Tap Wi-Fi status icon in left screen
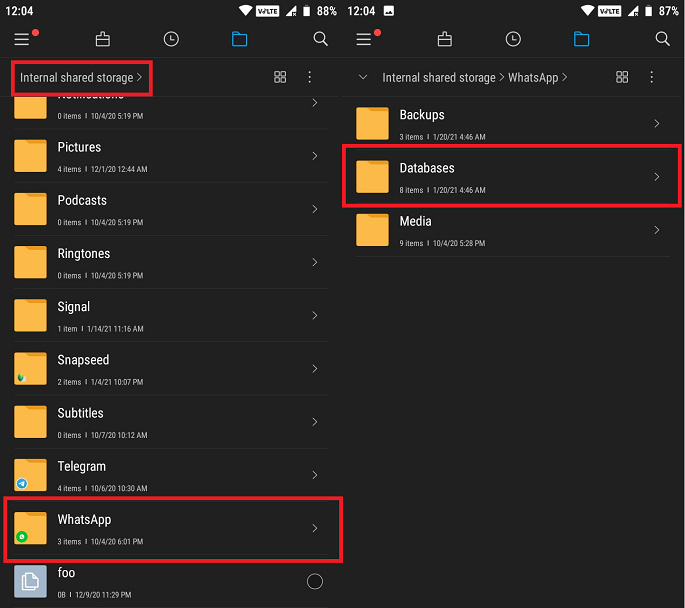The width and height of the screenshot is (685, 608). pos(246,10)
